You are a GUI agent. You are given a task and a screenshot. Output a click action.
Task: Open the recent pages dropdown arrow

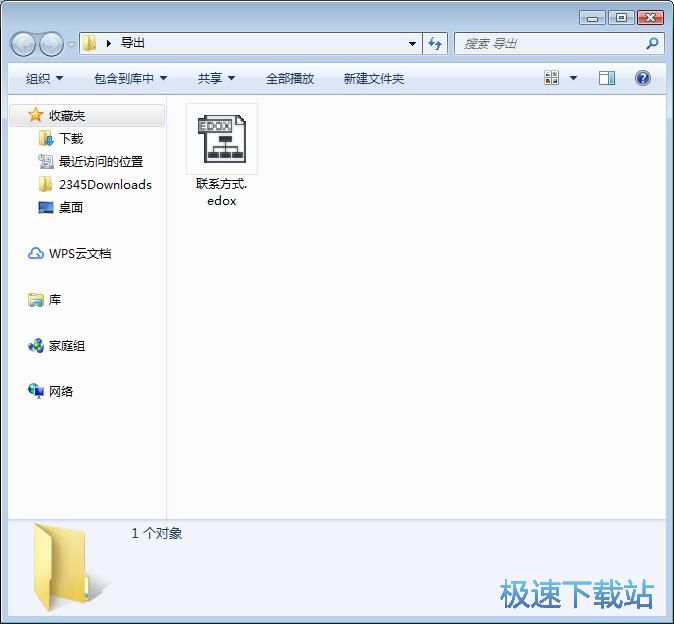pos(71,44)
